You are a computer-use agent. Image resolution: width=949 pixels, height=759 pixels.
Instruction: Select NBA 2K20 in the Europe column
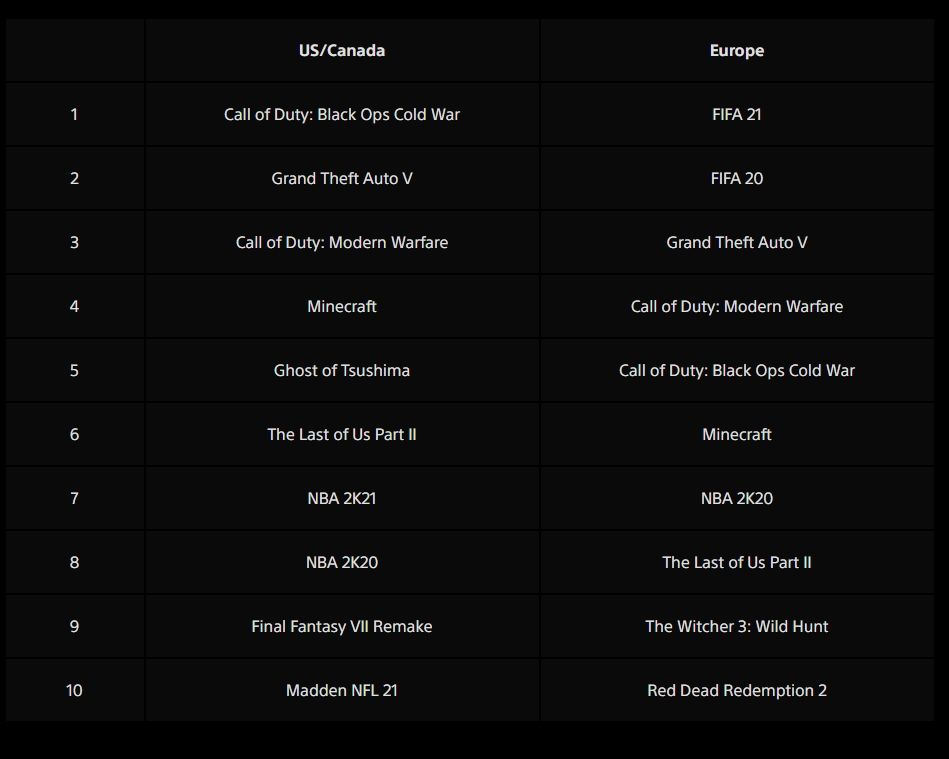[737, 498]
